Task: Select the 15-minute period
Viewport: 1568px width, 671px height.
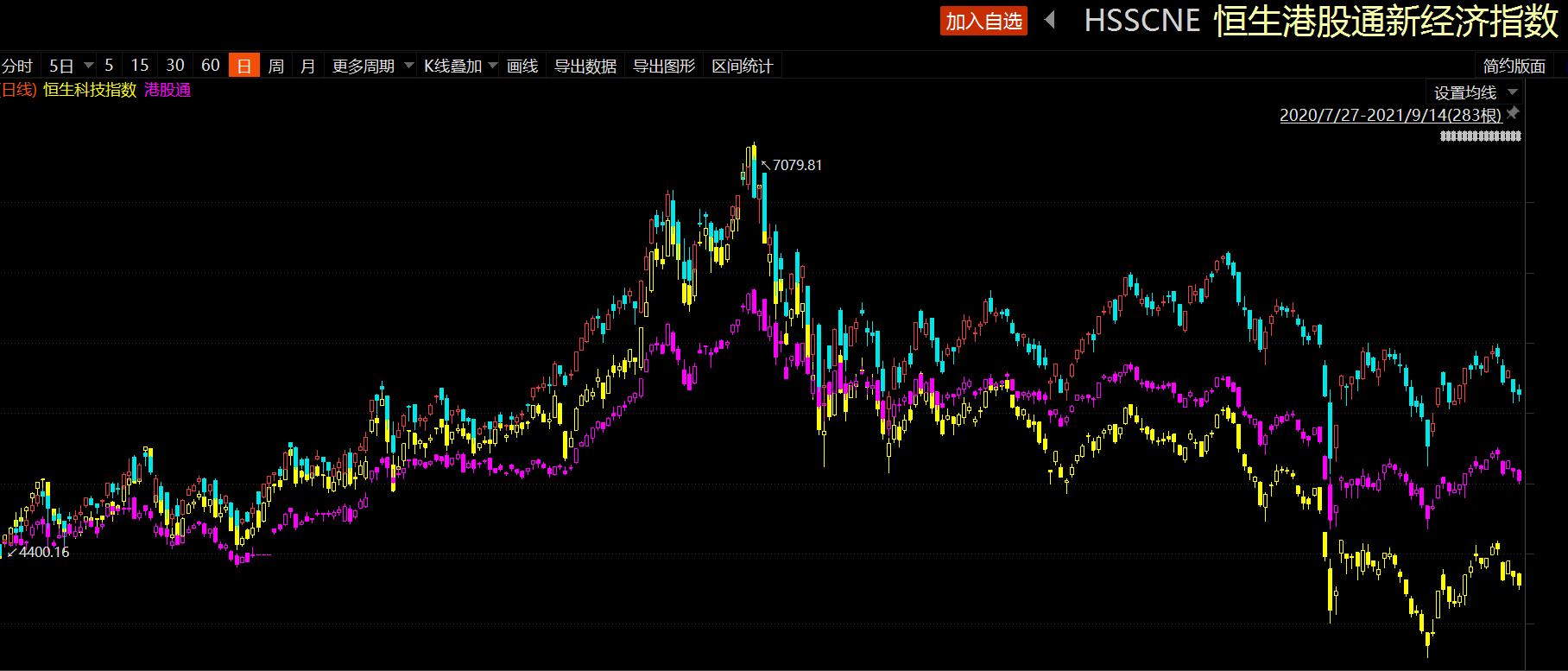Action: click(140, 66)
